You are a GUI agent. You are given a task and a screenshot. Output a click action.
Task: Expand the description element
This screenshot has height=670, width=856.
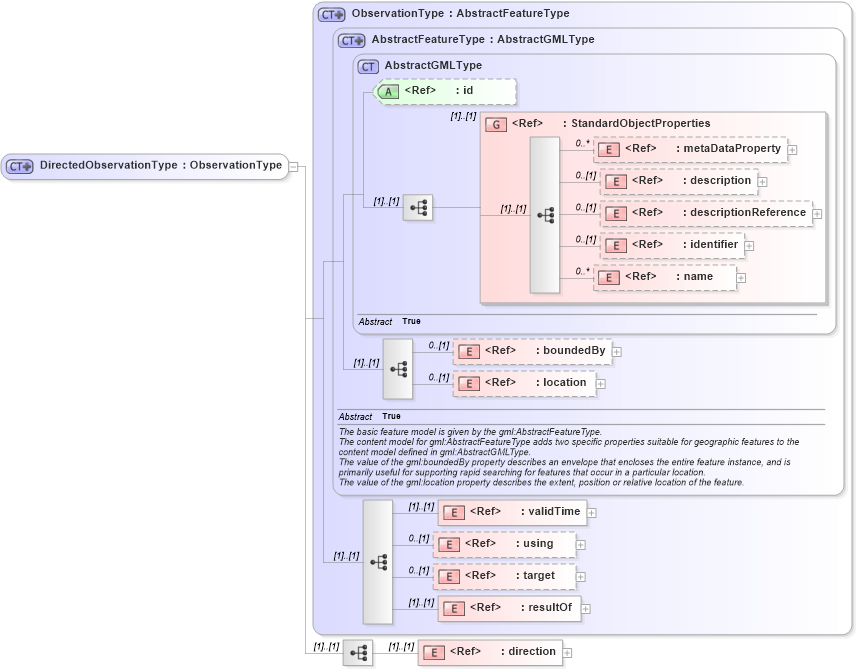(763, 182)
